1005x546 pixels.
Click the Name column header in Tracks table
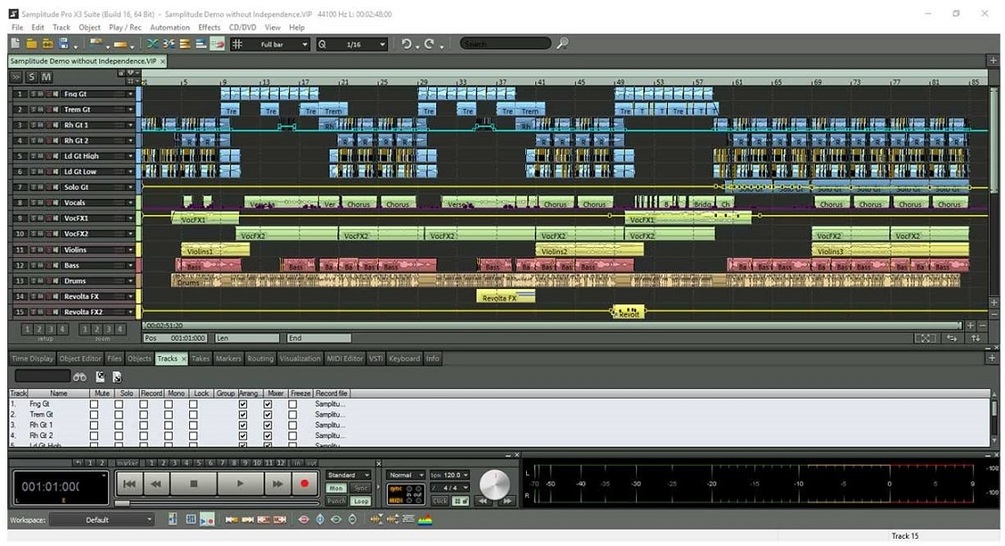point(58,393)
